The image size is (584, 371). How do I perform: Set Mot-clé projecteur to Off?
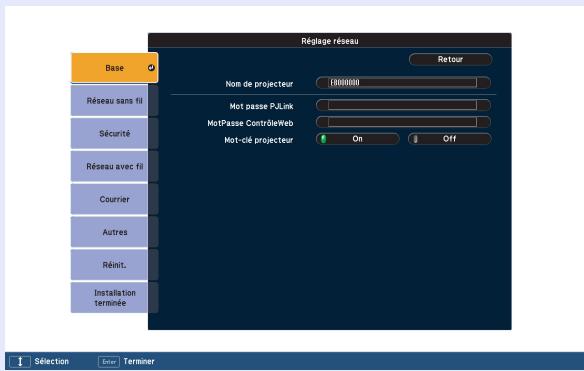click(450, 139)
